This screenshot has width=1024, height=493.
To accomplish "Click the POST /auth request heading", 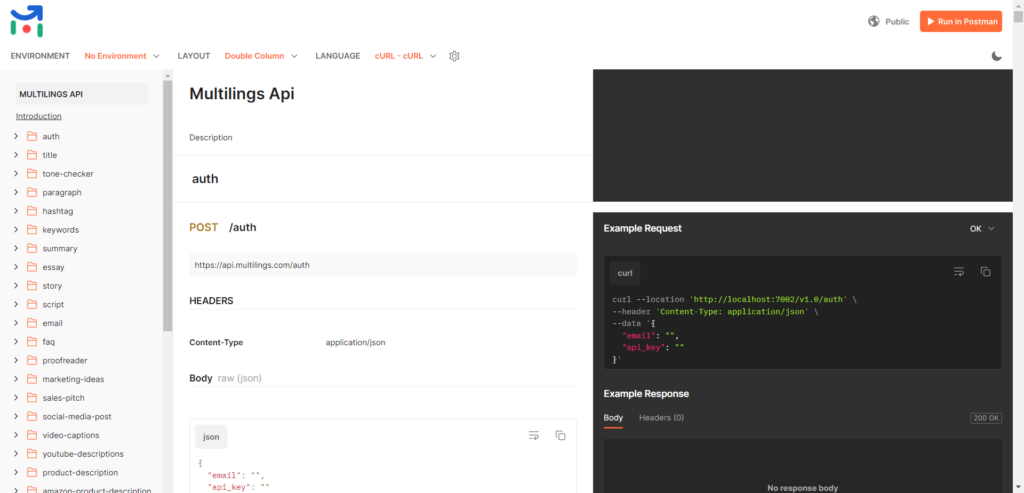I will (223, 227).
